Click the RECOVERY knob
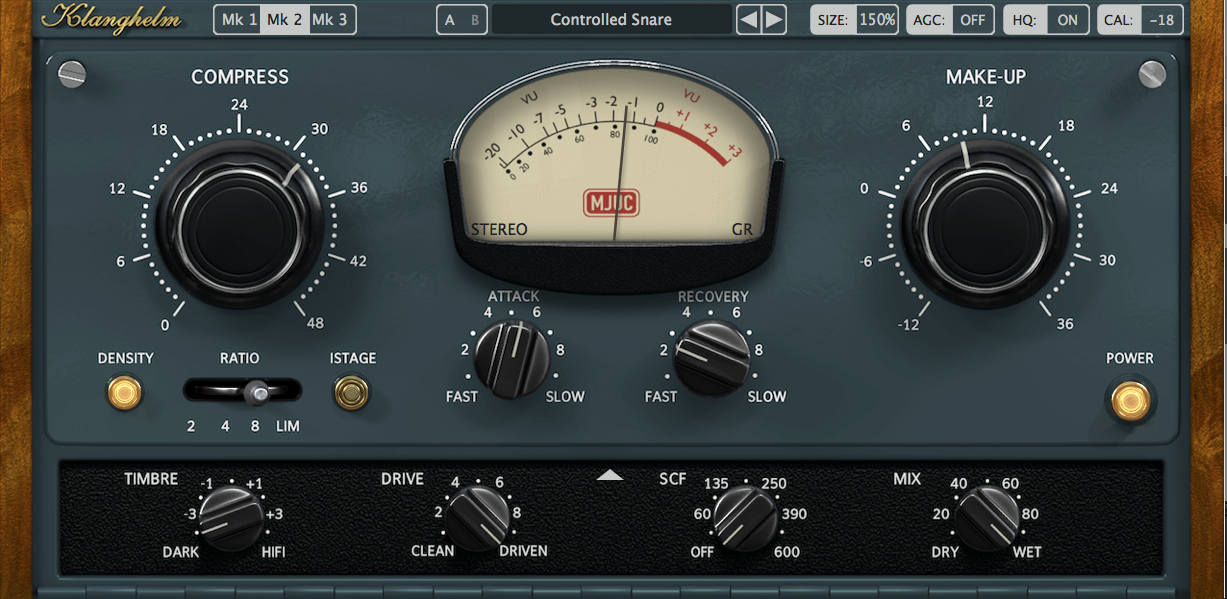The width and height of the screenshot is (1227, 599). (711, 357)
